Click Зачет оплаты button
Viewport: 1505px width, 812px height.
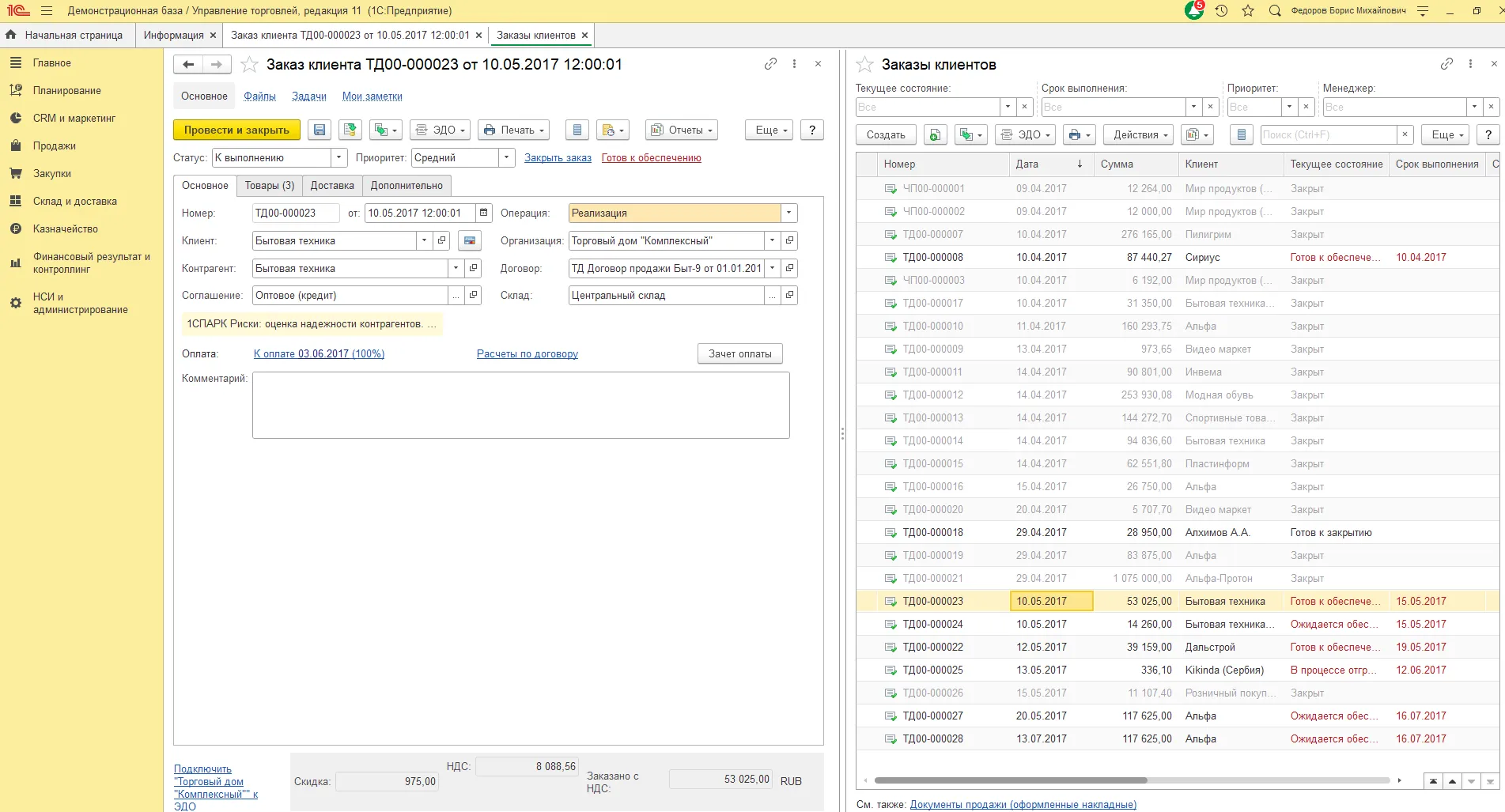[x=740, y=354]
